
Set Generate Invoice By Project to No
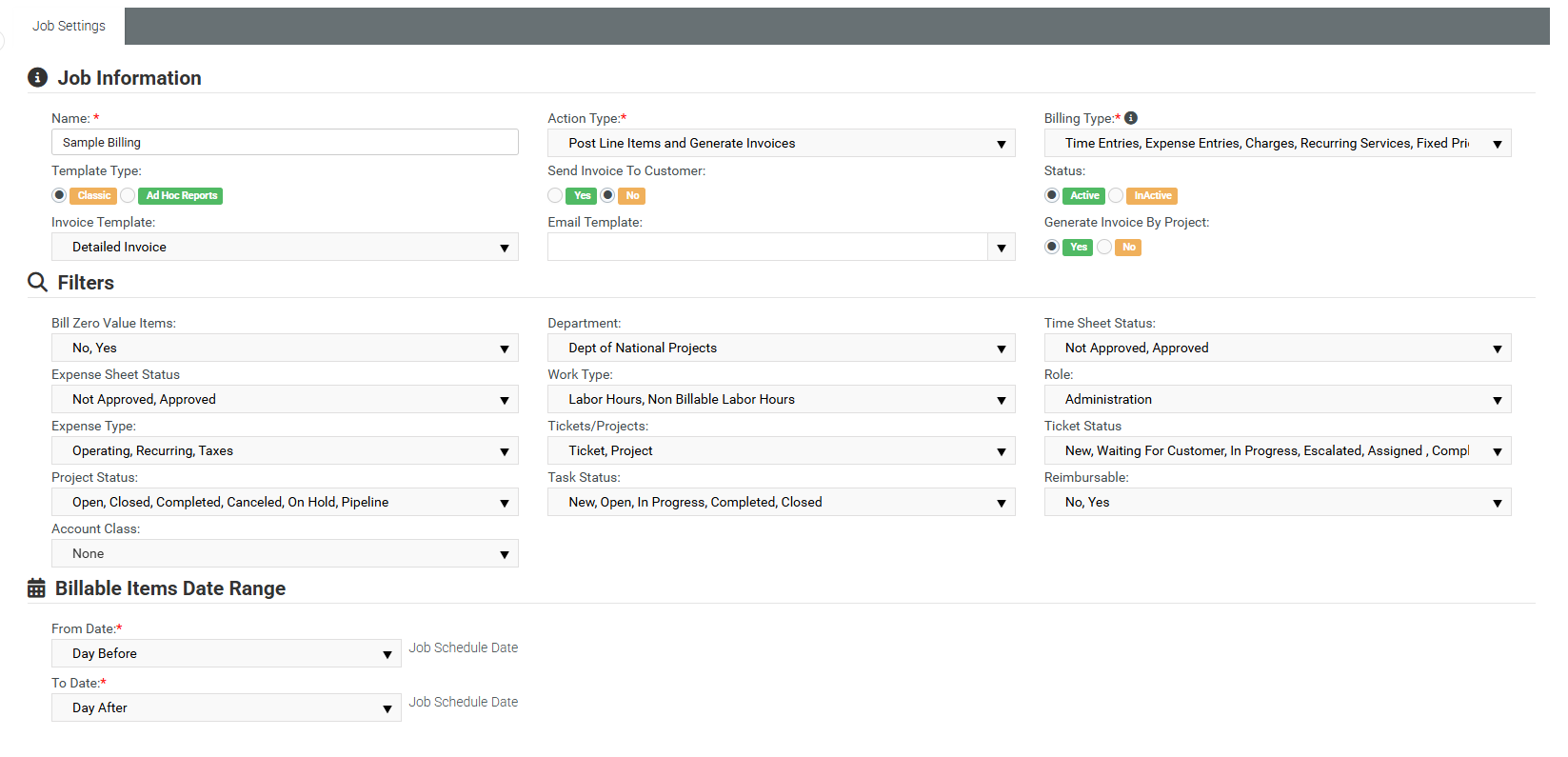1104,247
